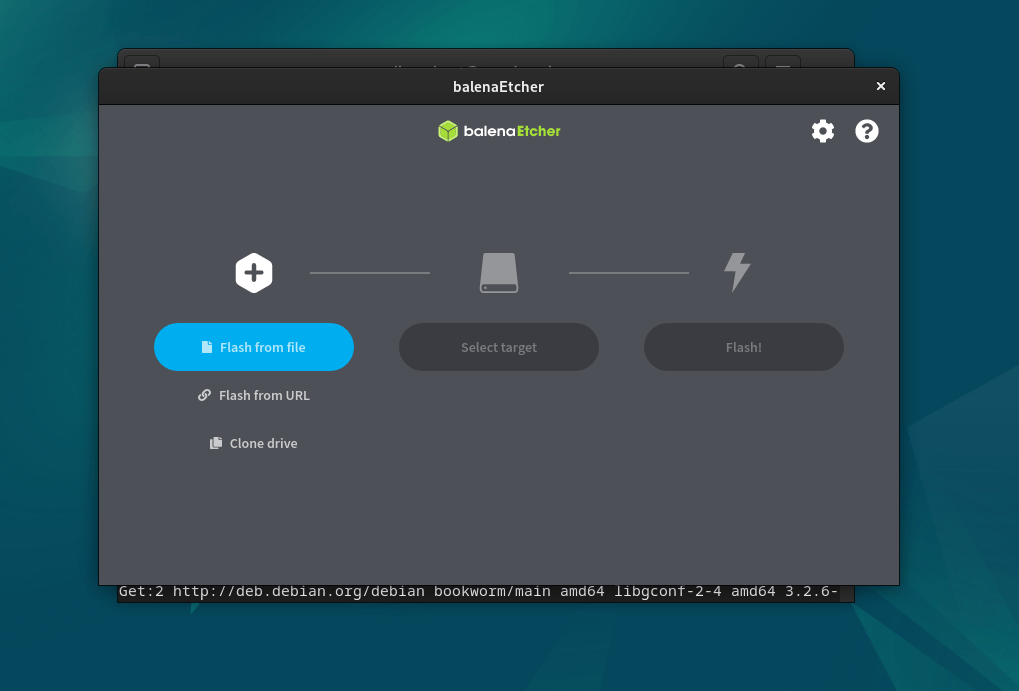Click the copy icon beside Clone drive

(215, 443)
